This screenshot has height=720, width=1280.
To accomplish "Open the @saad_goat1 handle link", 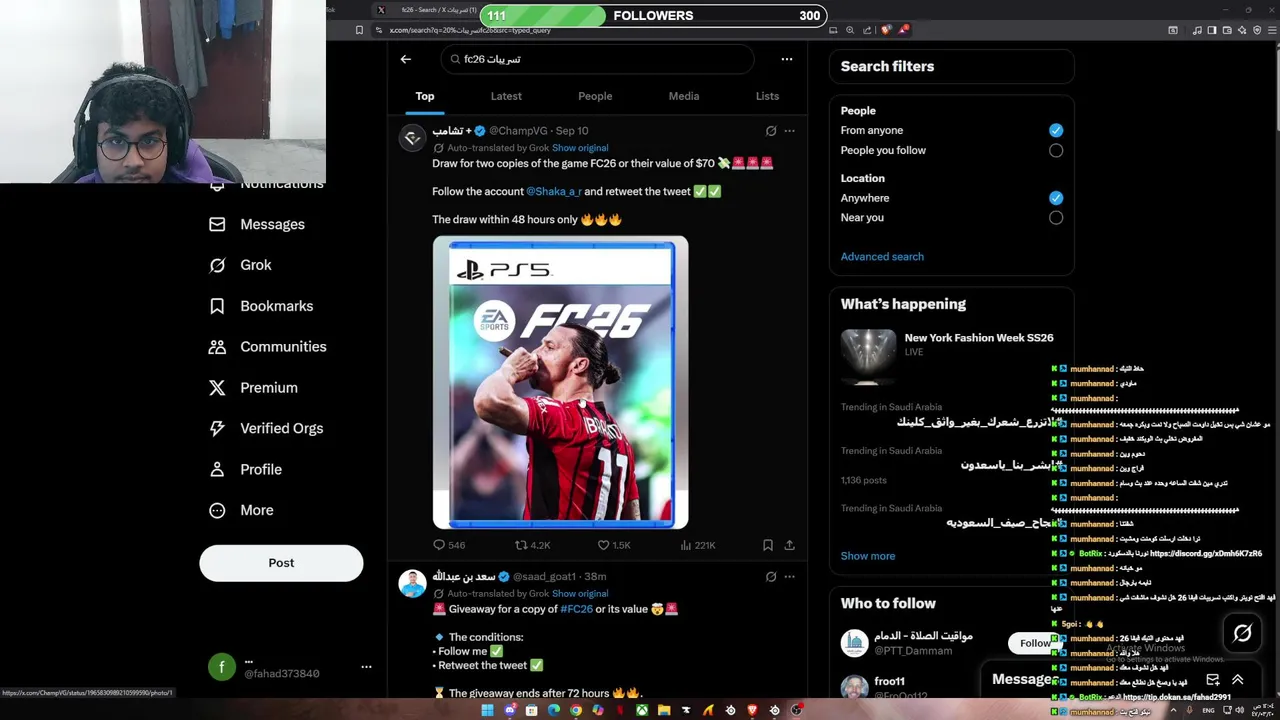I will click(x=544, y=577).
